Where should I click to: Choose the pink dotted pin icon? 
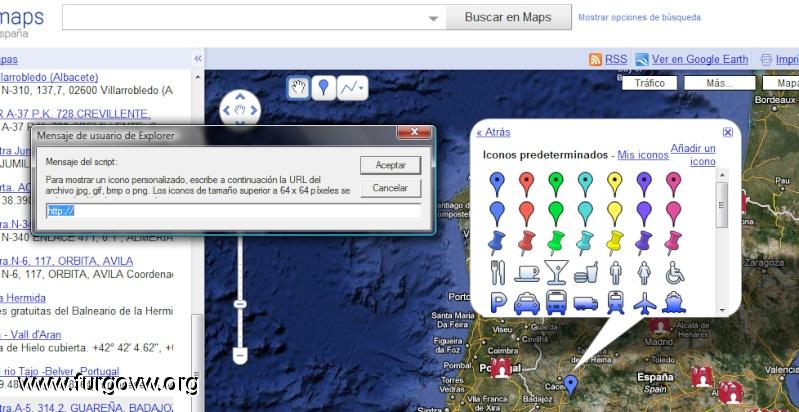(x=674, y=184)
